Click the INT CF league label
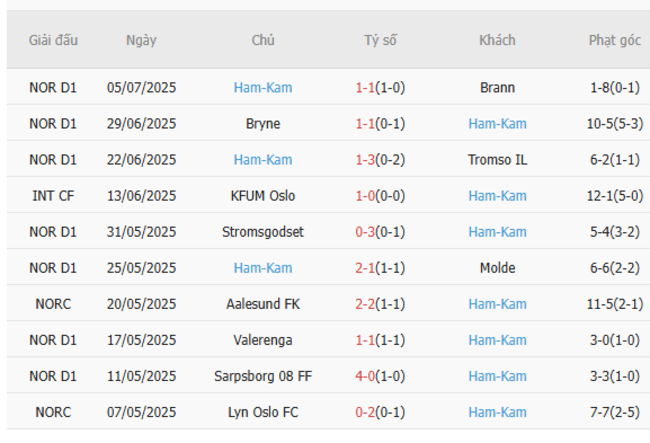This screenshot has width=650, height=443. (x=53, y=196)
